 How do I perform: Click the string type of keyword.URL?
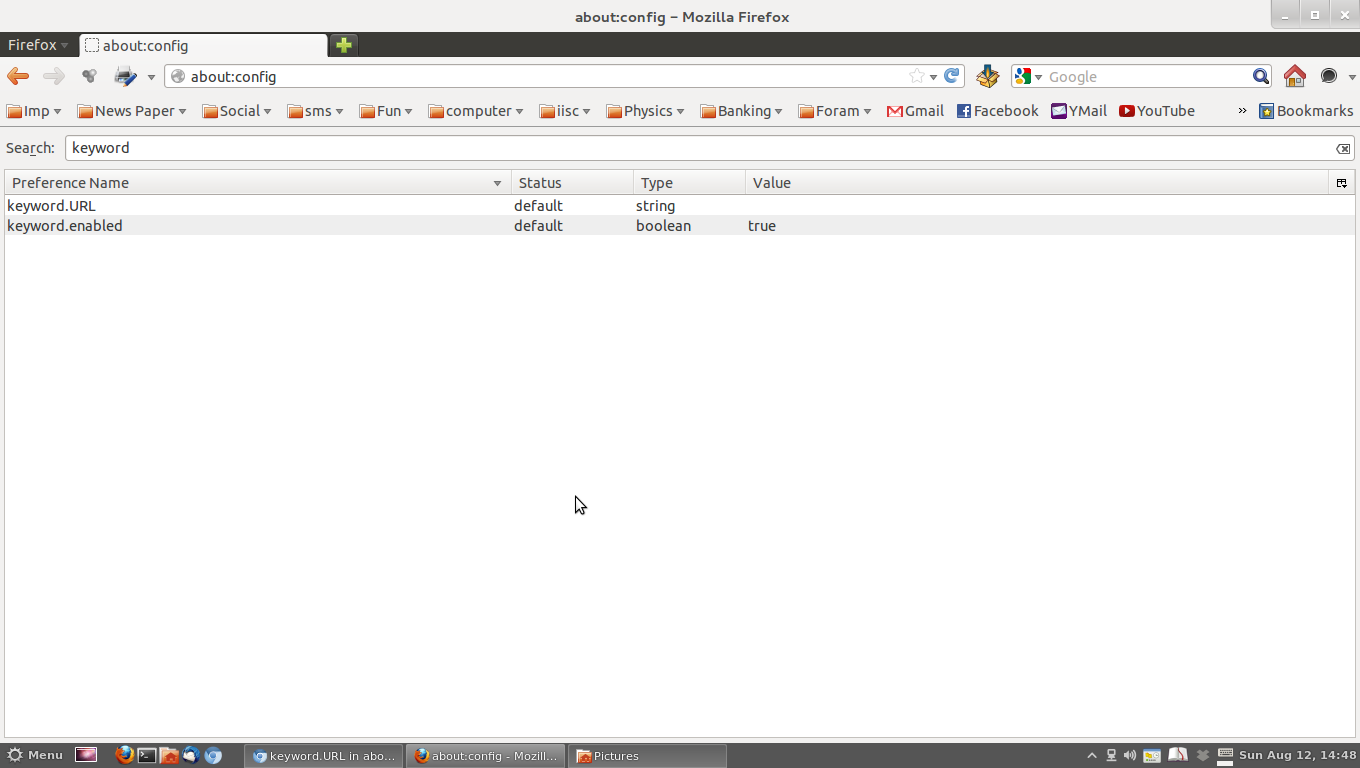[656, 206]
